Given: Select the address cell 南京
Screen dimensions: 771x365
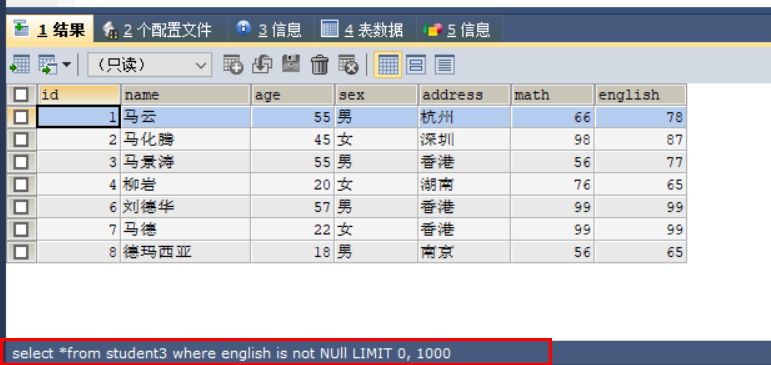Looking at the screenshot, I should [x=465, y=252].
